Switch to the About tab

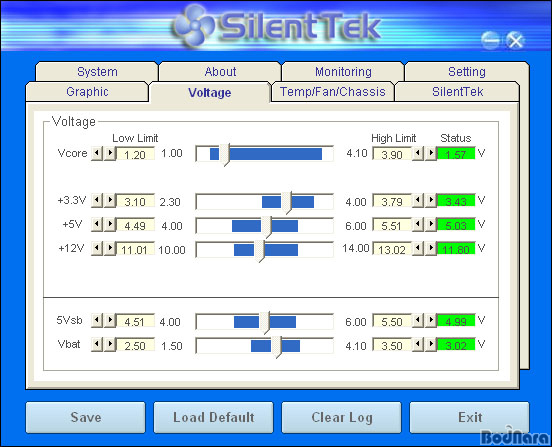(220, 71)
